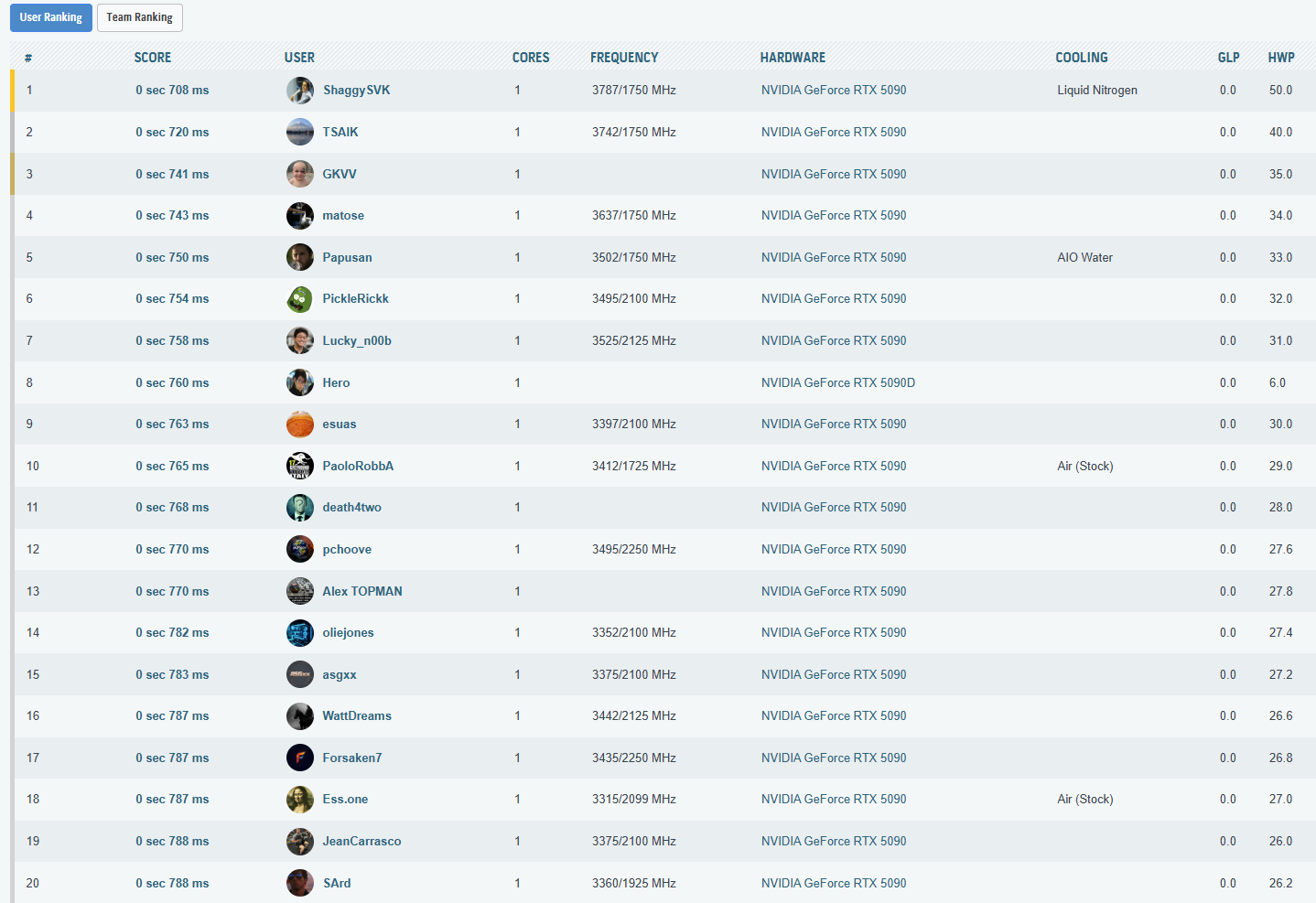Open Lucky_n00b's 0 sec 758 ms score
Image resolution: width=1316 pixels, height=903 pixels.
click(172, 341)
